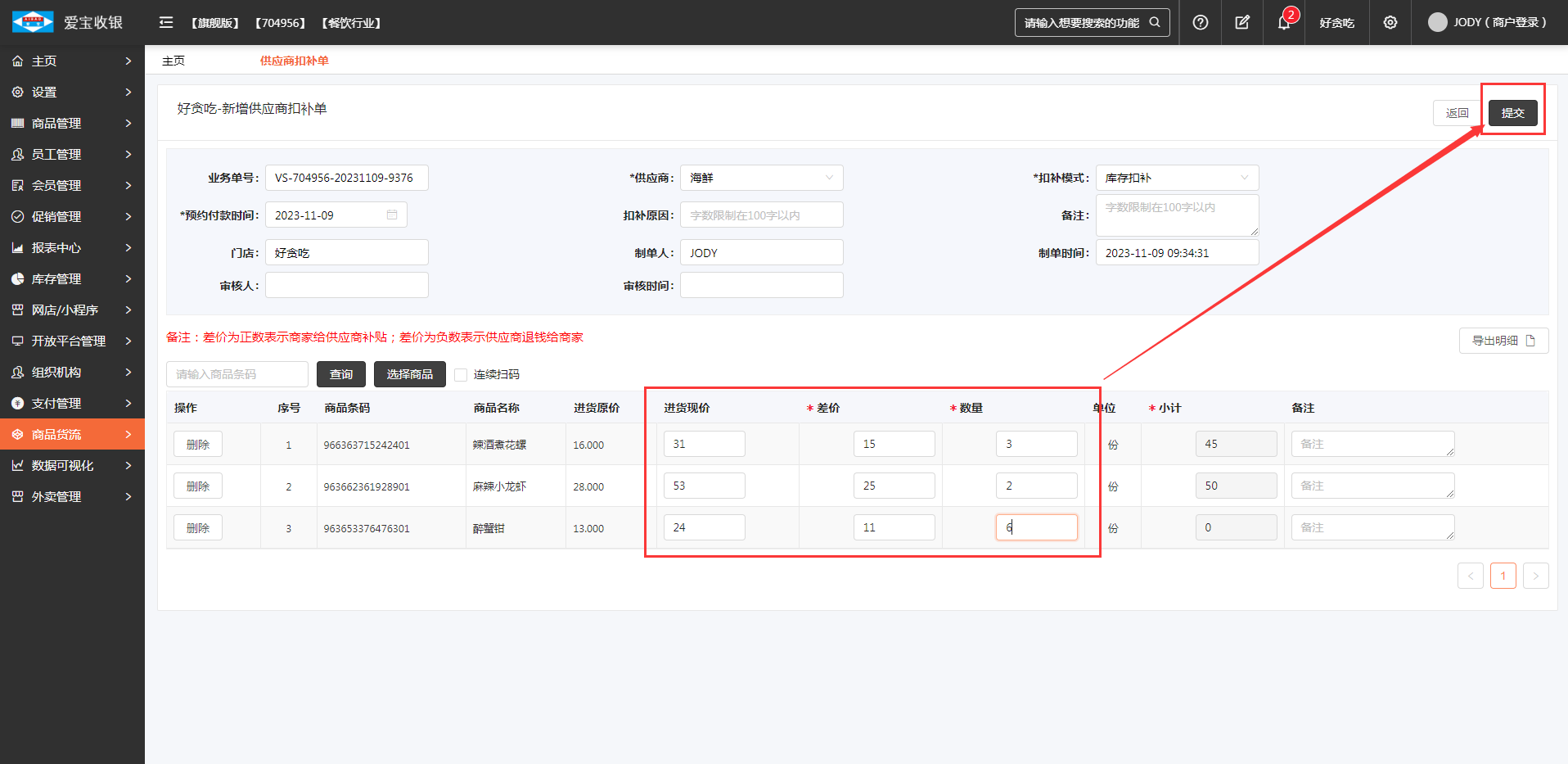Switch to the 主页 tab
Screen dimensions: 1568x764
point(173,61)
